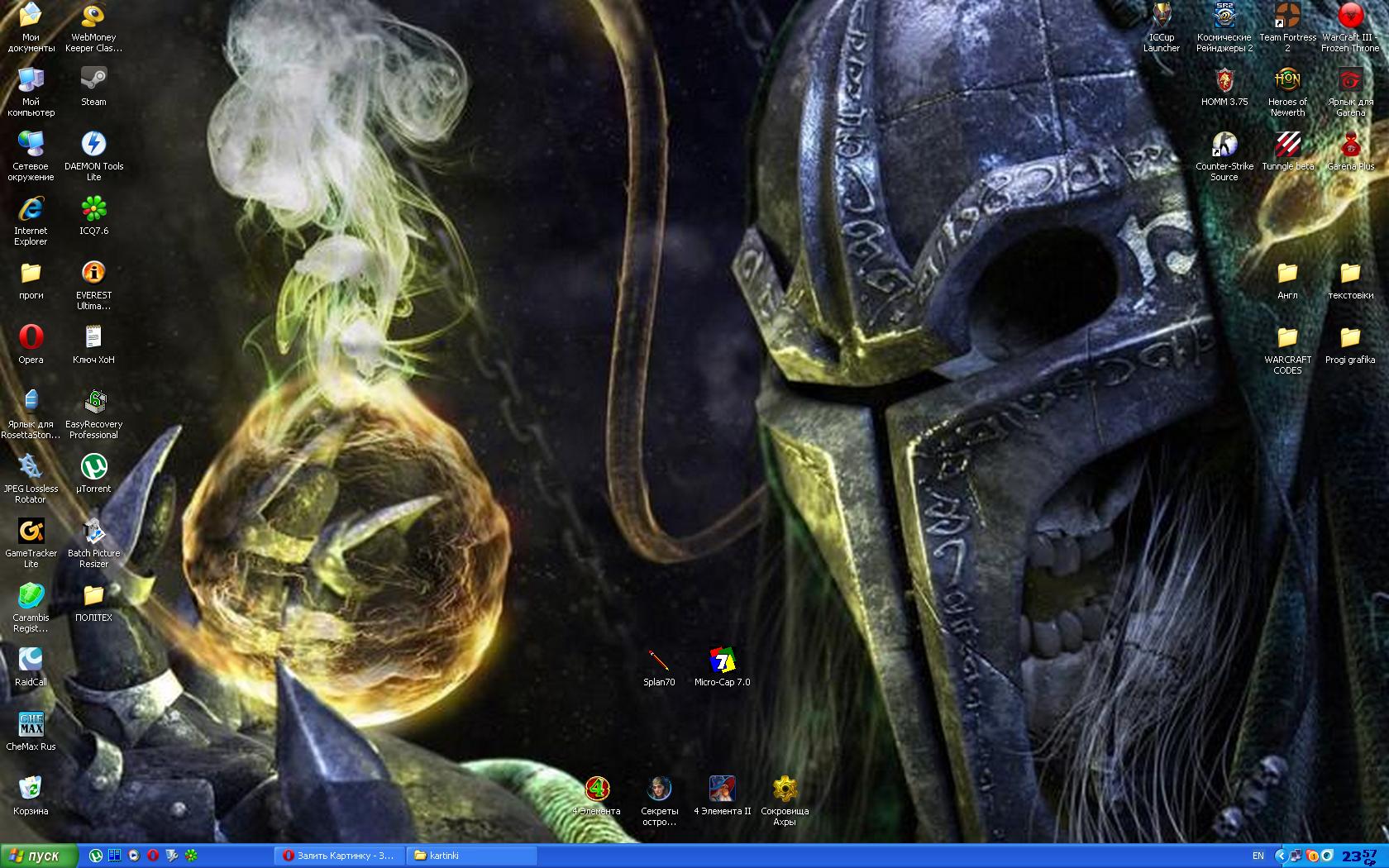Select the Мой компьютер desktop icon
The width and height of the screenshot is (1389, 868).
coord(31,91)
